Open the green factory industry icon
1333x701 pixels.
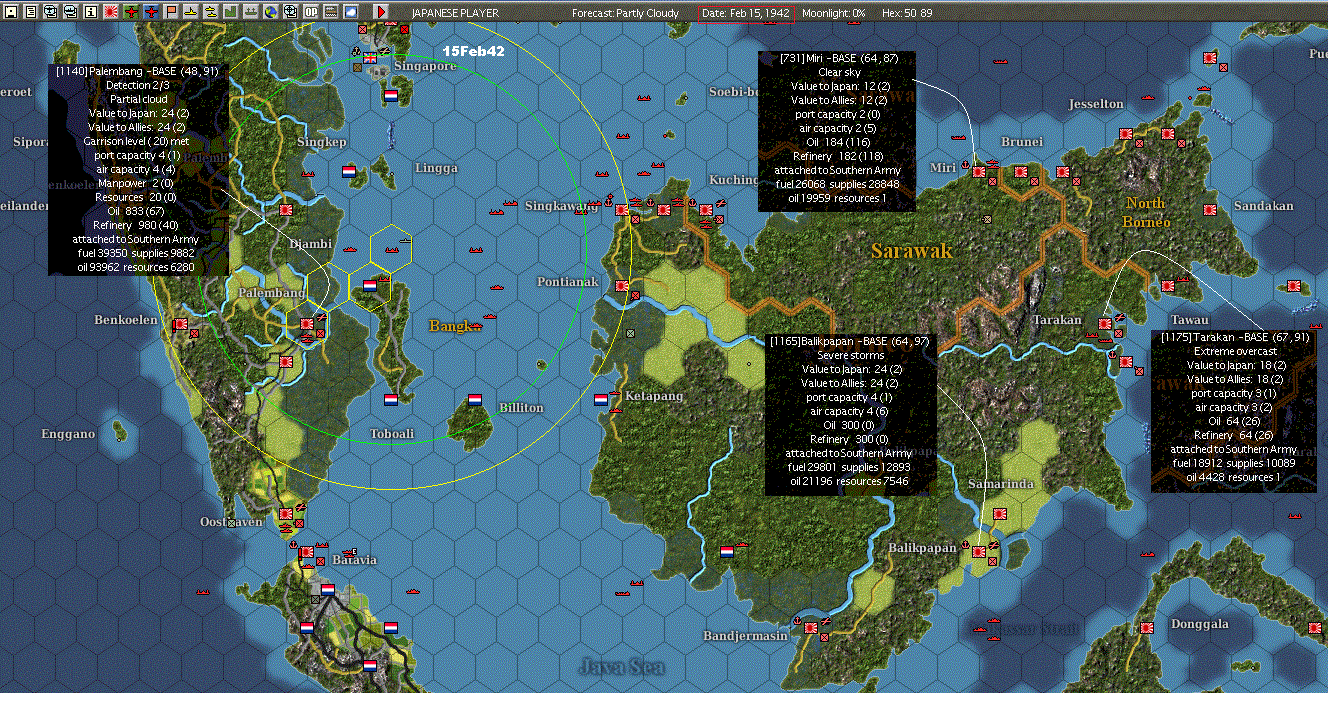229,12
